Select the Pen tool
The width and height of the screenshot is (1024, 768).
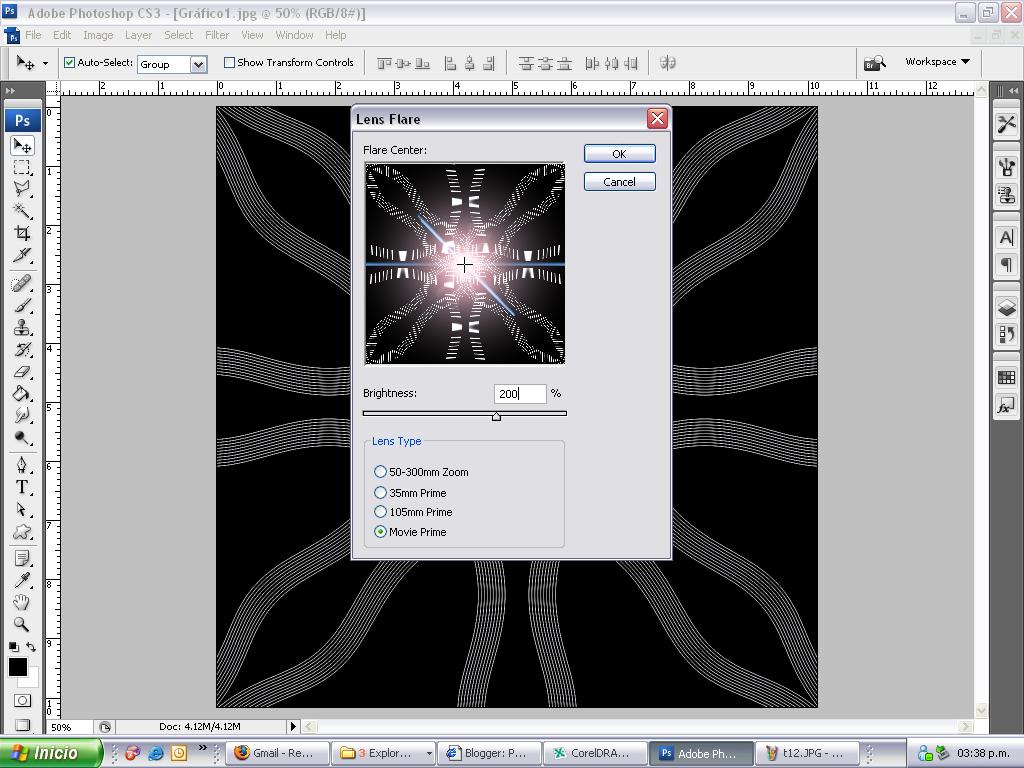[x=22, y=465]
